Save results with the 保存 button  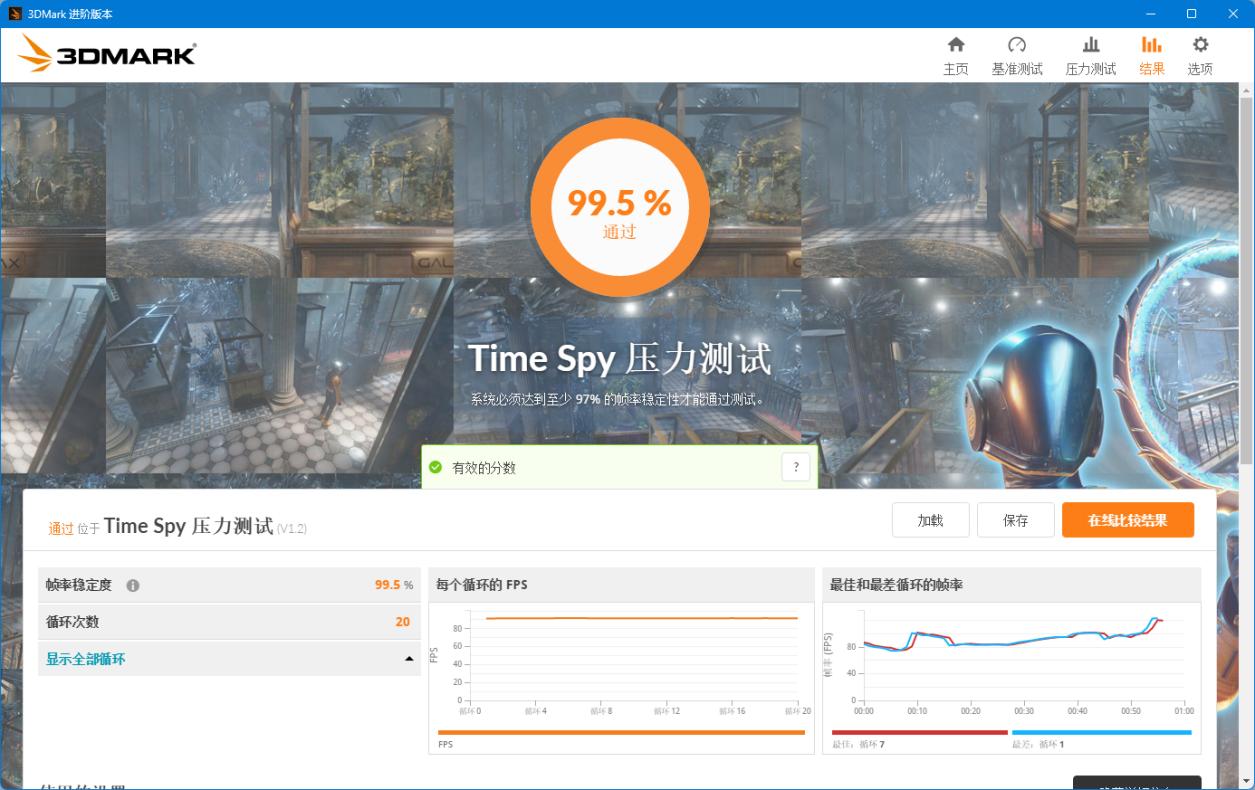1015,520
